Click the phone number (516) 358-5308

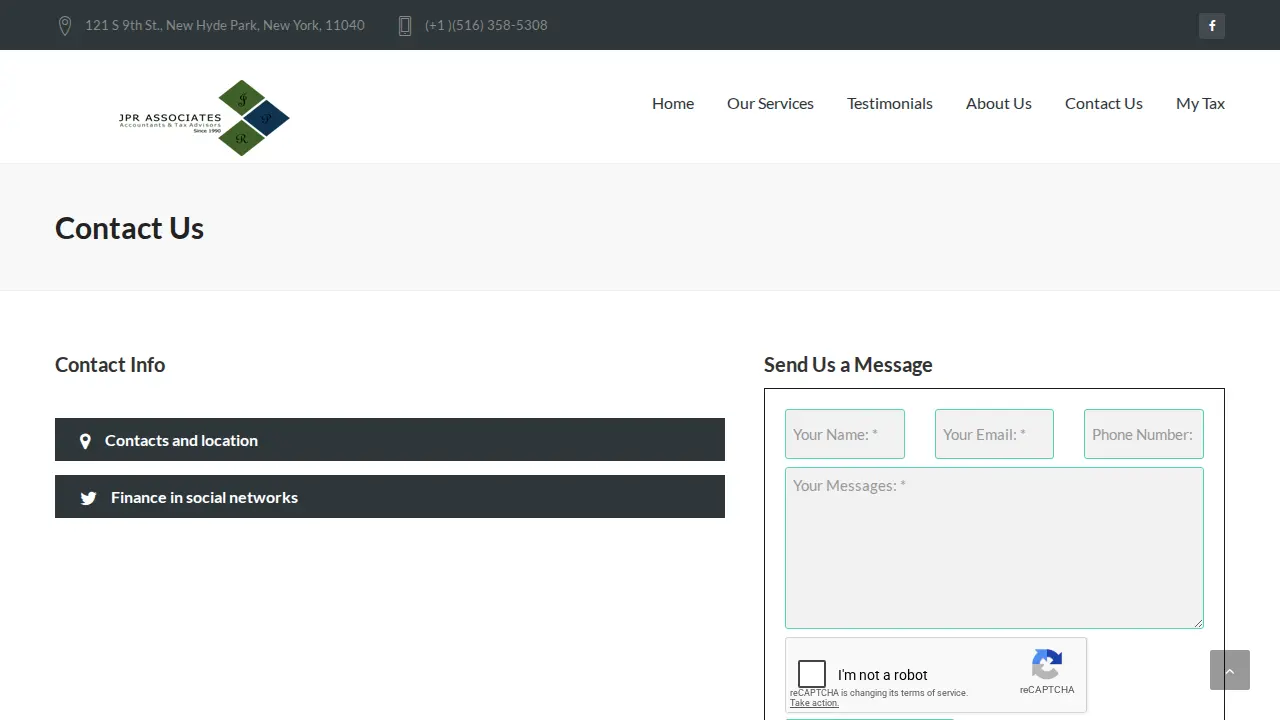[486, 25]
